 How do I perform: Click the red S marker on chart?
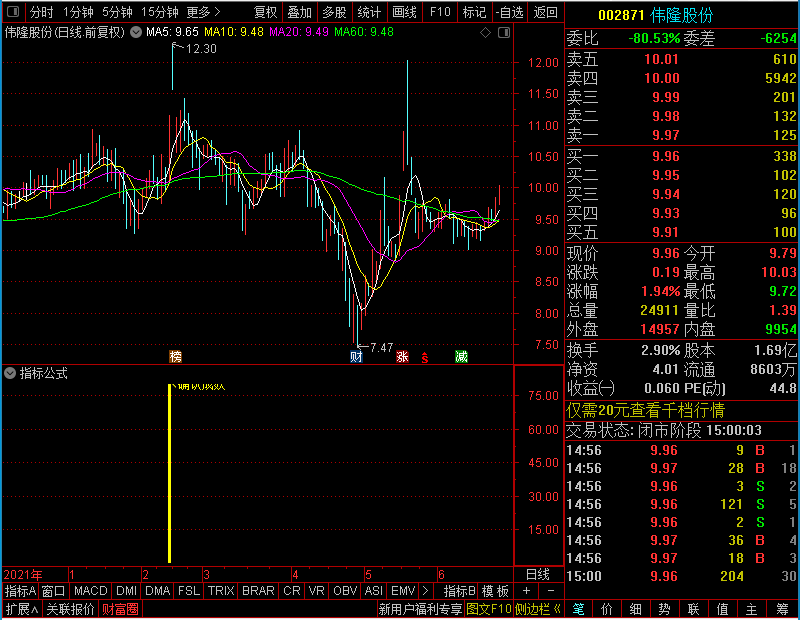(424, 357)
